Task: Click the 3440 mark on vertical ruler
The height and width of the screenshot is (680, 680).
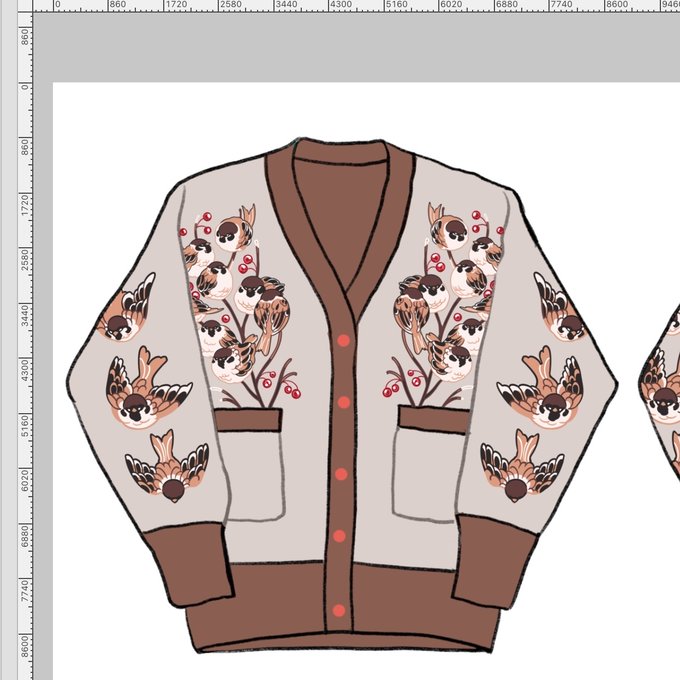Action: 25,316
